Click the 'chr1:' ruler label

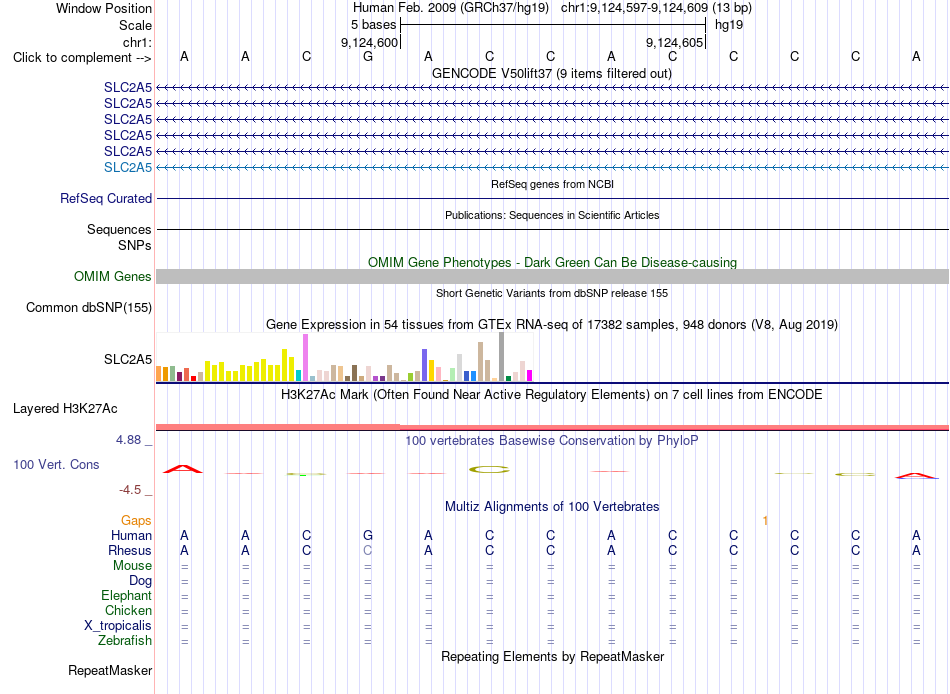(x=137, y=42)
